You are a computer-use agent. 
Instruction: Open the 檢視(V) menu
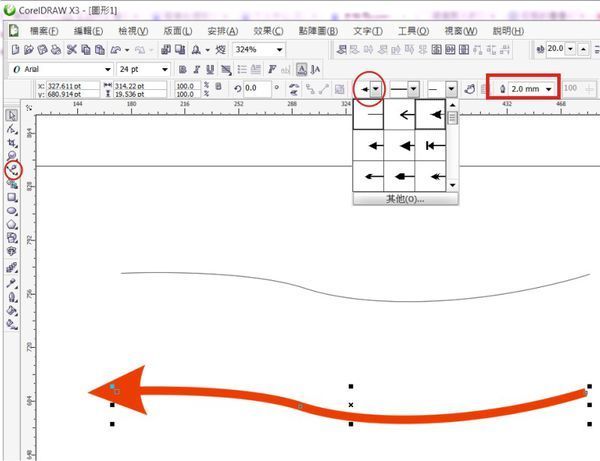click(133, 31)
